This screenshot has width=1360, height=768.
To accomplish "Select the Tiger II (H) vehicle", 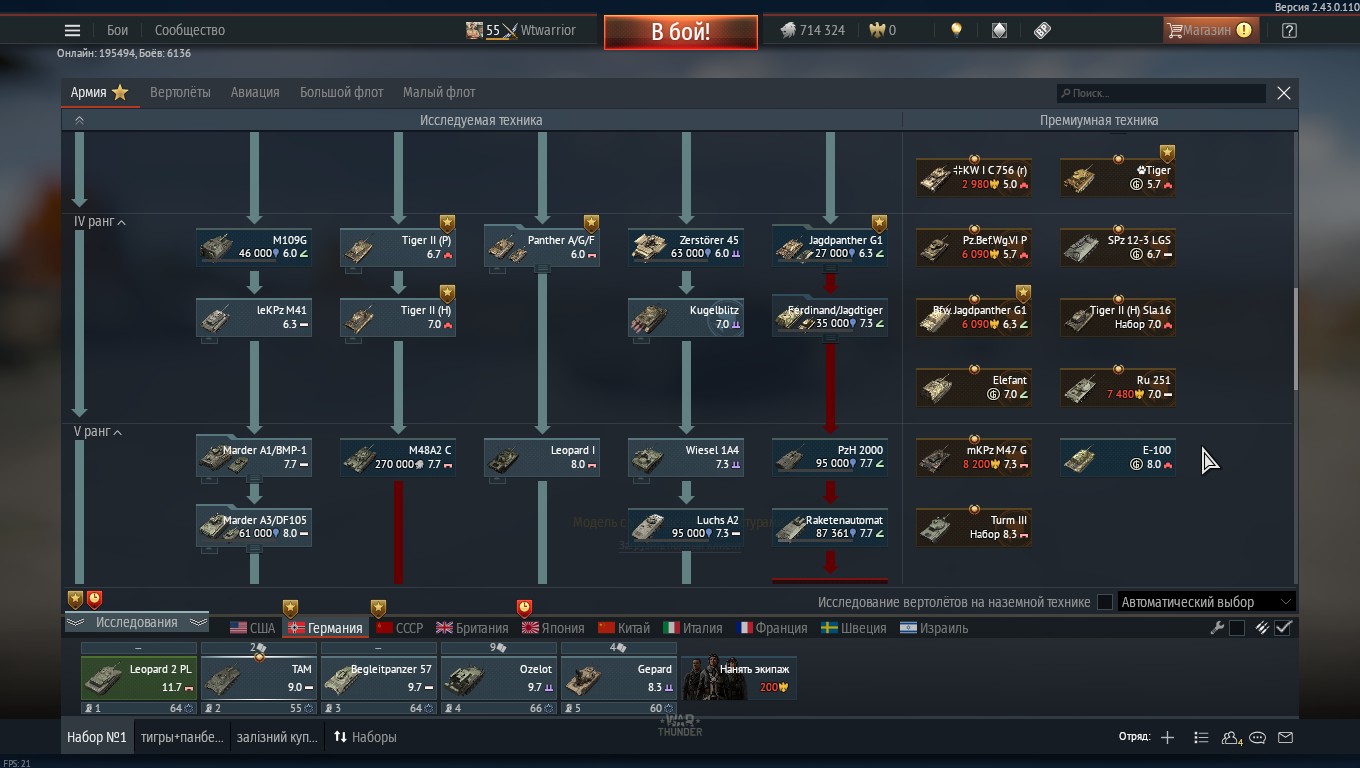I will [398, 317].
